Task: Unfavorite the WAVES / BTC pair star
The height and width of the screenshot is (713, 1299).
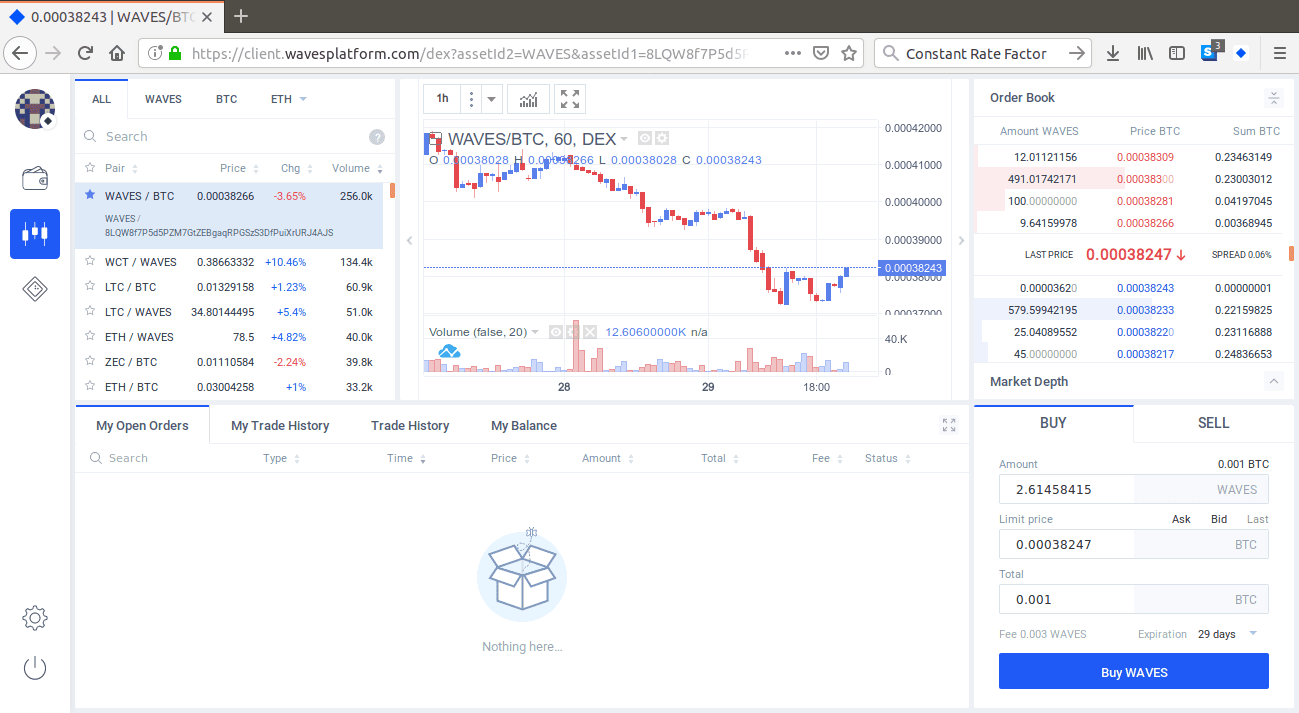Action: coord(90,196)
